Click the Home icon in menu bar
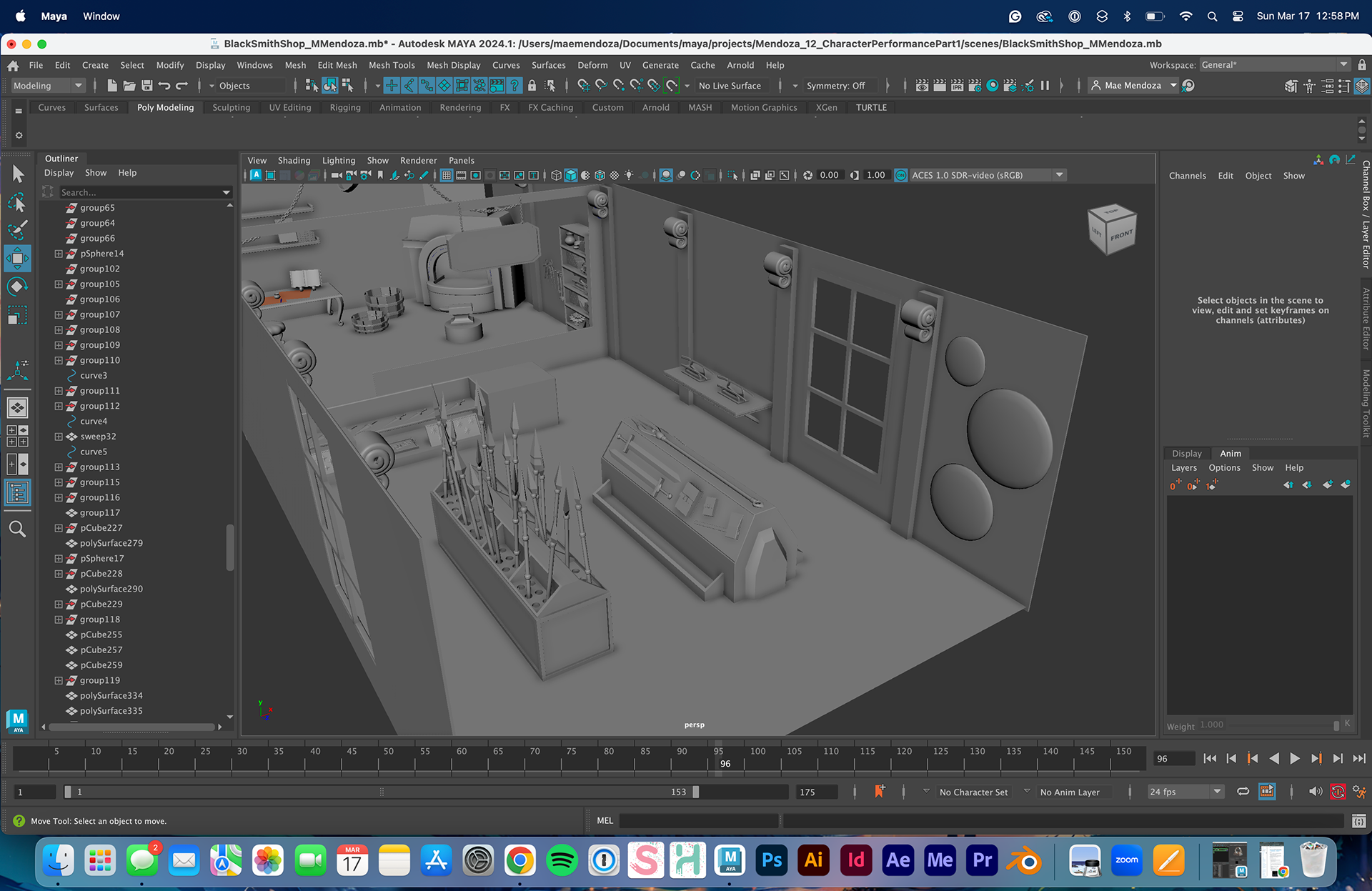The width and height of the screenshot is (1372, 891). (x=13, y=65)
